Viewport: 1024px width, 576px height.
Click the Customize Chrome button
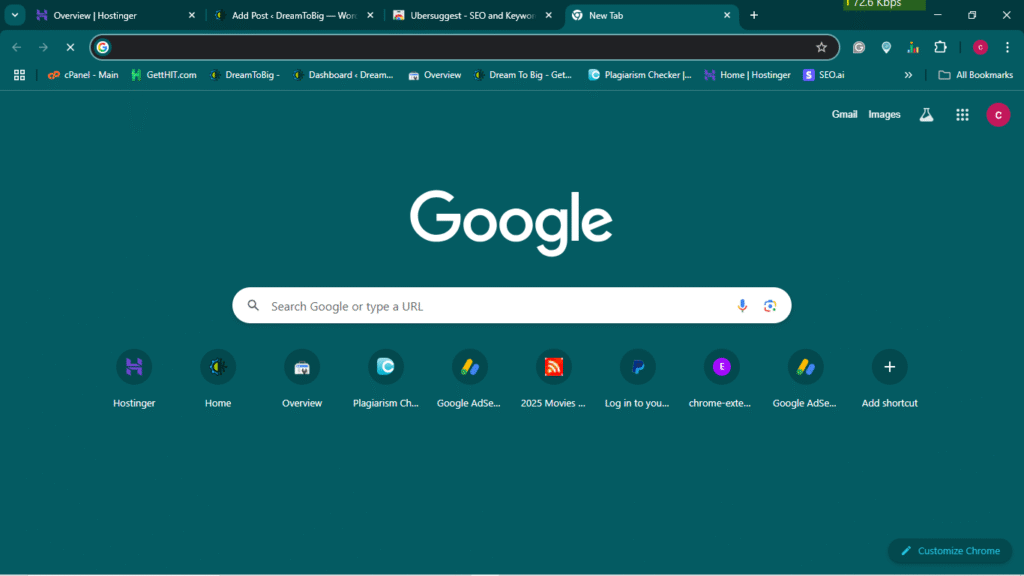pos(949,551)
